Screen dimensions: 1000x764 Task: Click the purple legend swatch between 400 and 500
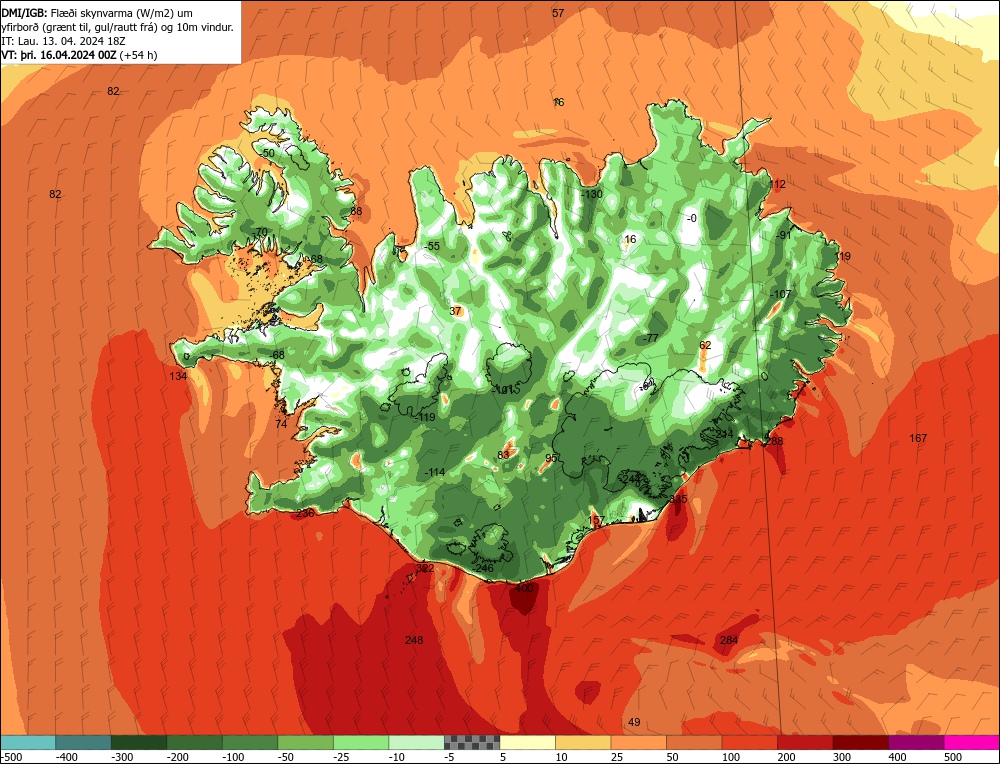pyautogui.click(x=916, y=742)
